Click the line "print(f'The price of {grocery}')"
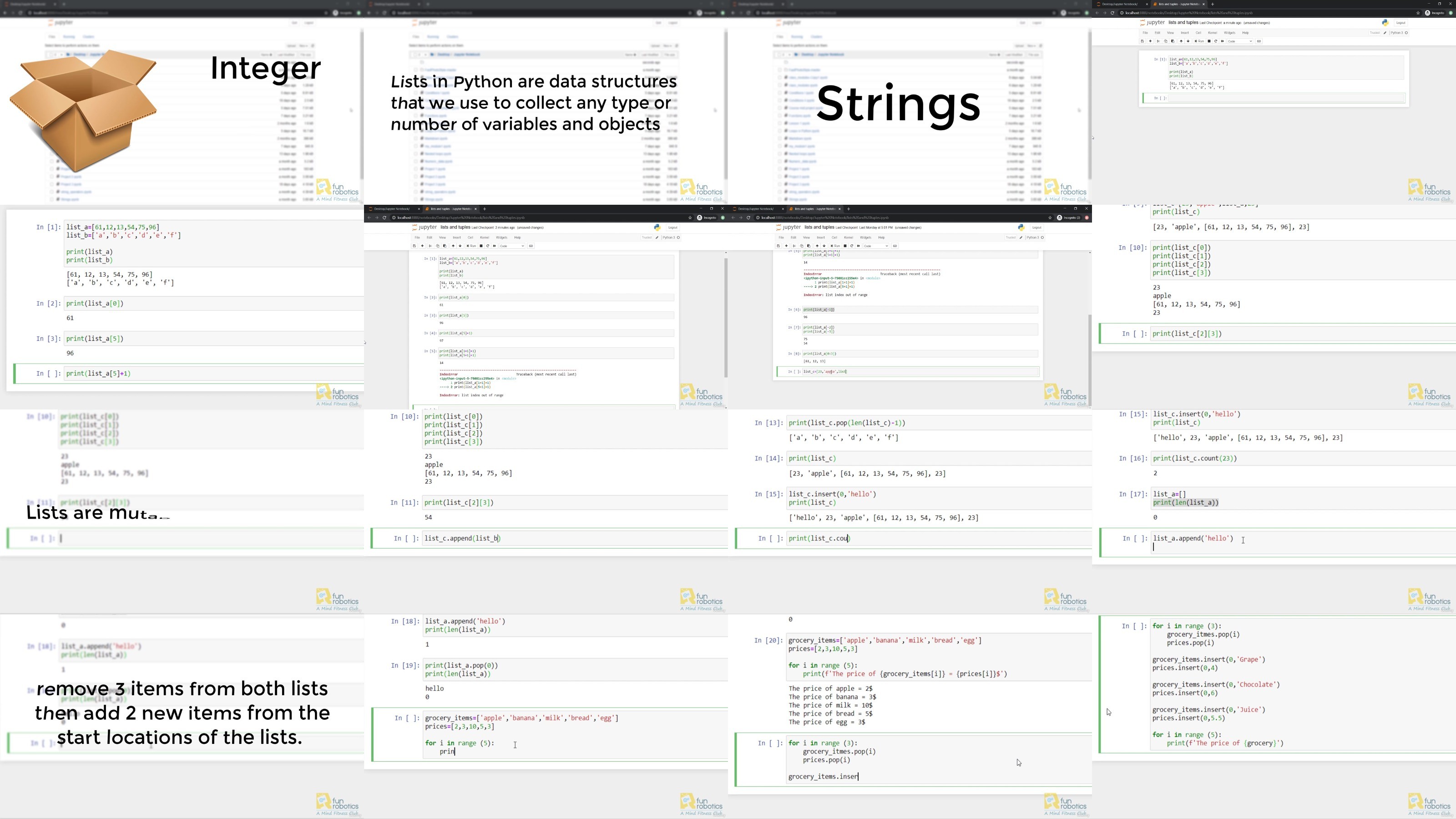 click(1225, 743)
